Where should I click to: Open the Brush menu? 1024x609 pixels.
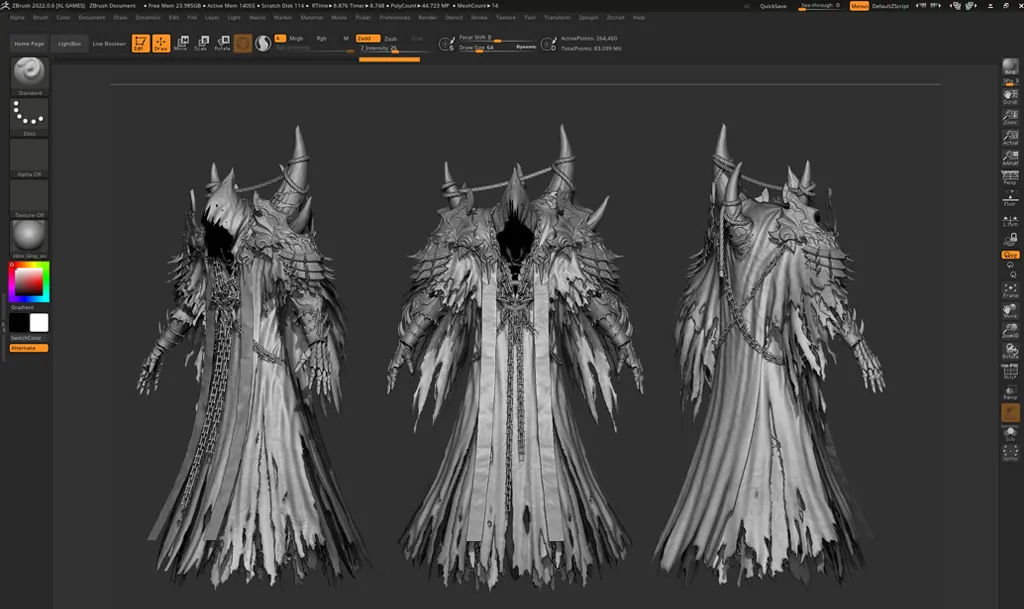pos(40,18)
